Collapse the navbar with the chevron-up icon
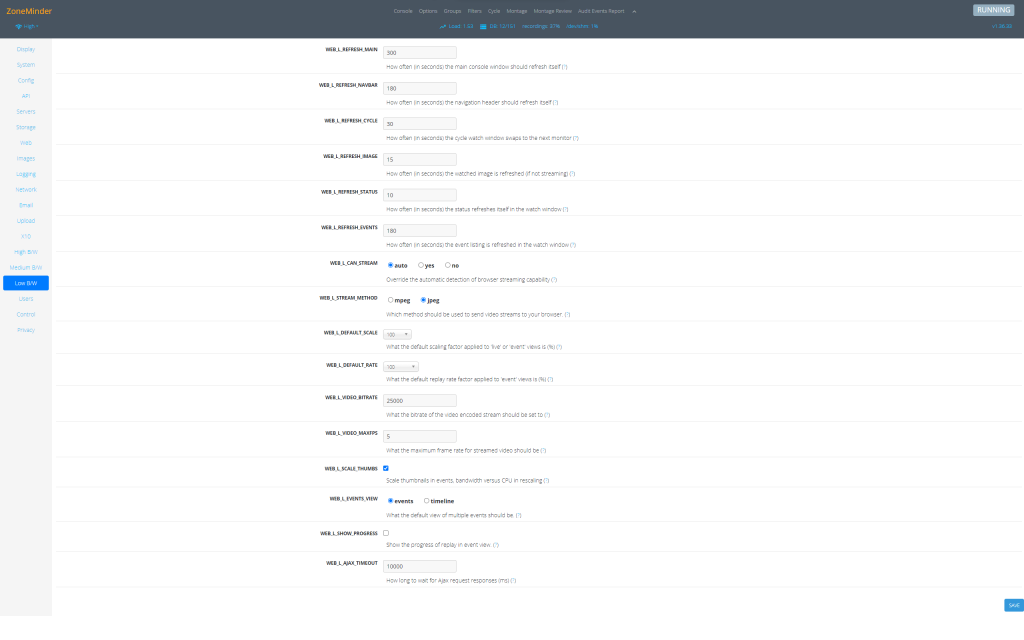 click(633, 11)
